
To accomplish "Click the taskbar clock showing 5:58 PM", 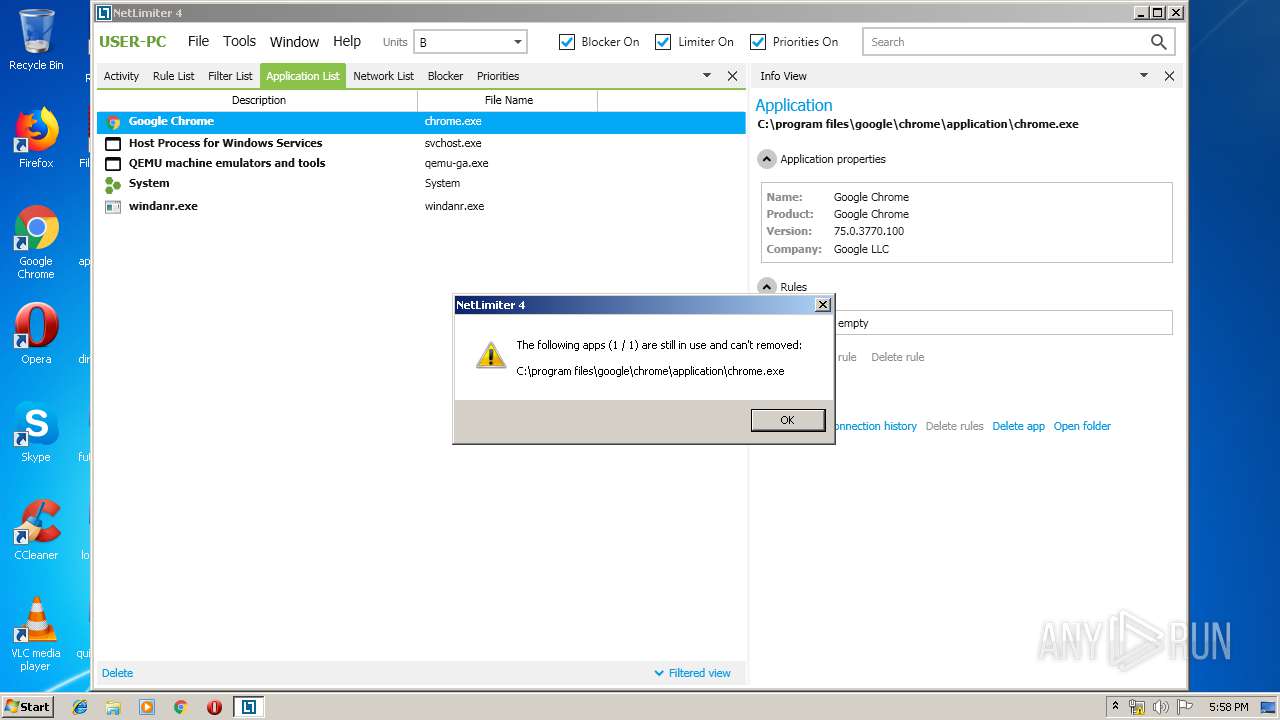I will click(1228, 707).
